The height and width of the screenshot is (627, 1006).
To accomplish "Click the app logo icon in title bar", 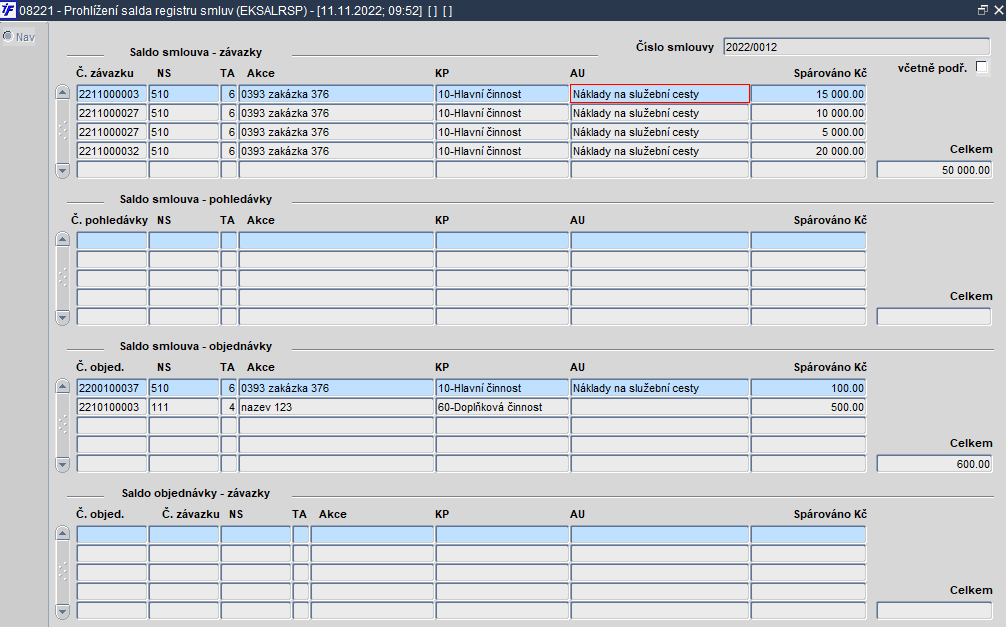I will pos(8,10).
